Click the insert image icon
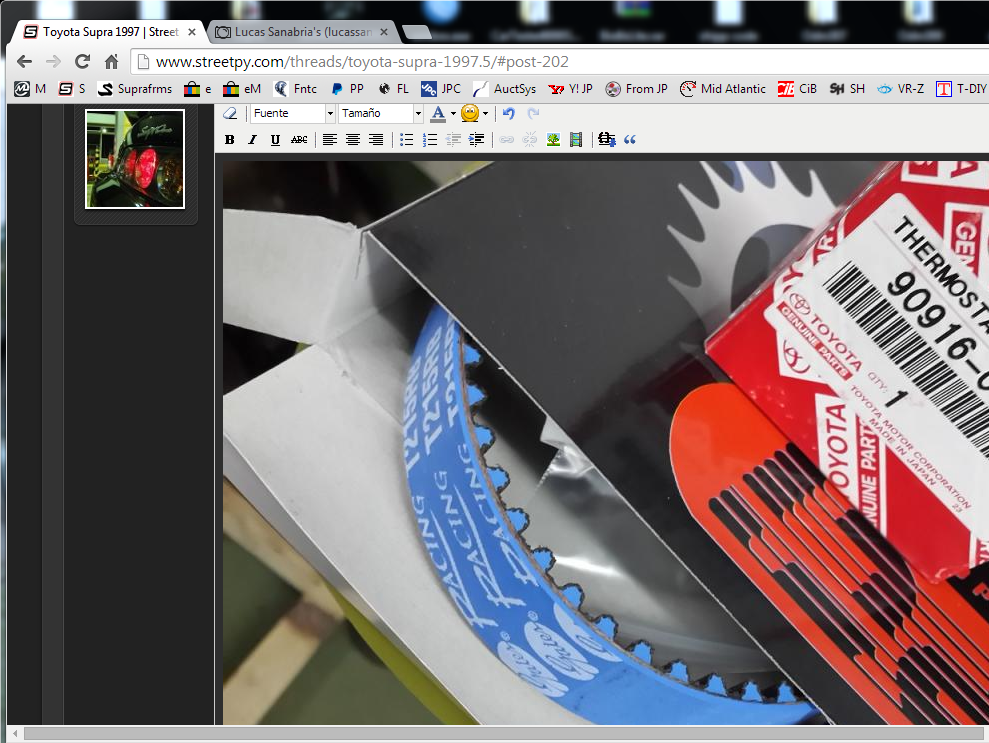Viewport: 989px width, 743px height. (x=553, y=140)
